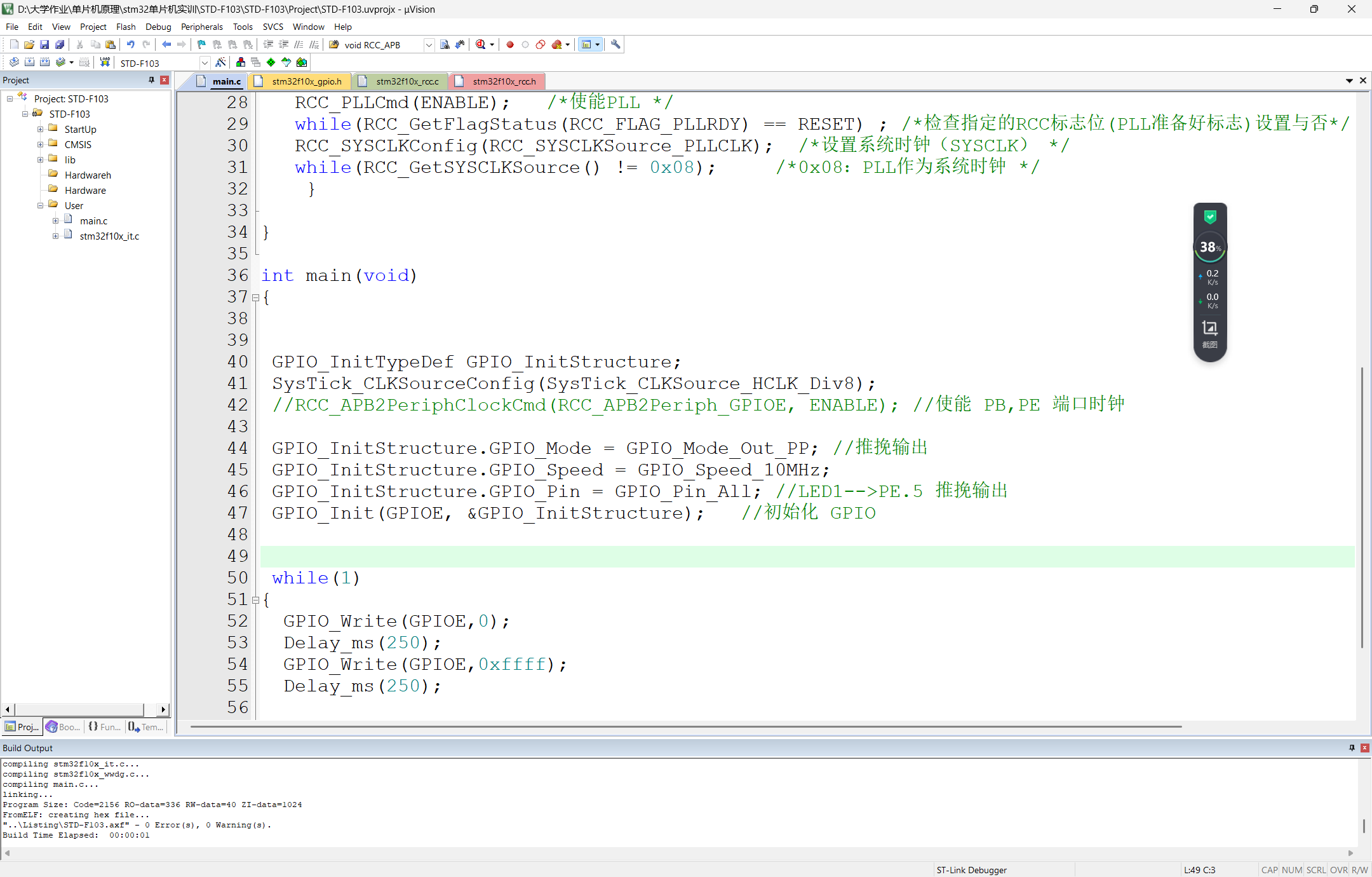This screenshot has width=1372, height=877.
Task: Start the debug session (magnifier icon)
Action: point(481,44)
